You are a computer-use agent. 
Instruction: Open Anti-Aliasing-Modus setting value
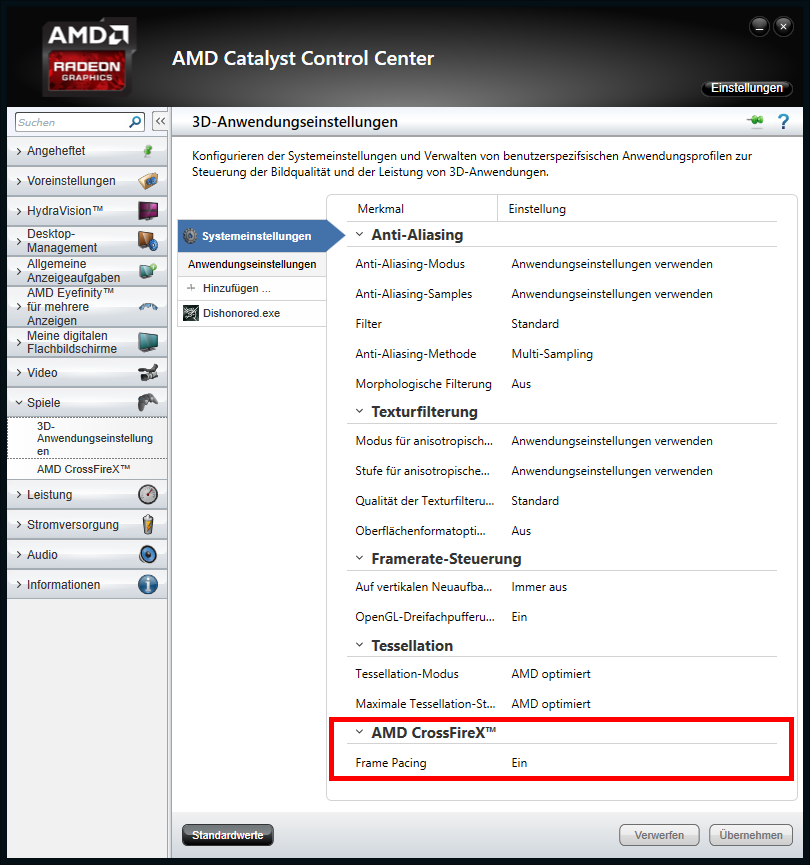[x=611, y=264]
